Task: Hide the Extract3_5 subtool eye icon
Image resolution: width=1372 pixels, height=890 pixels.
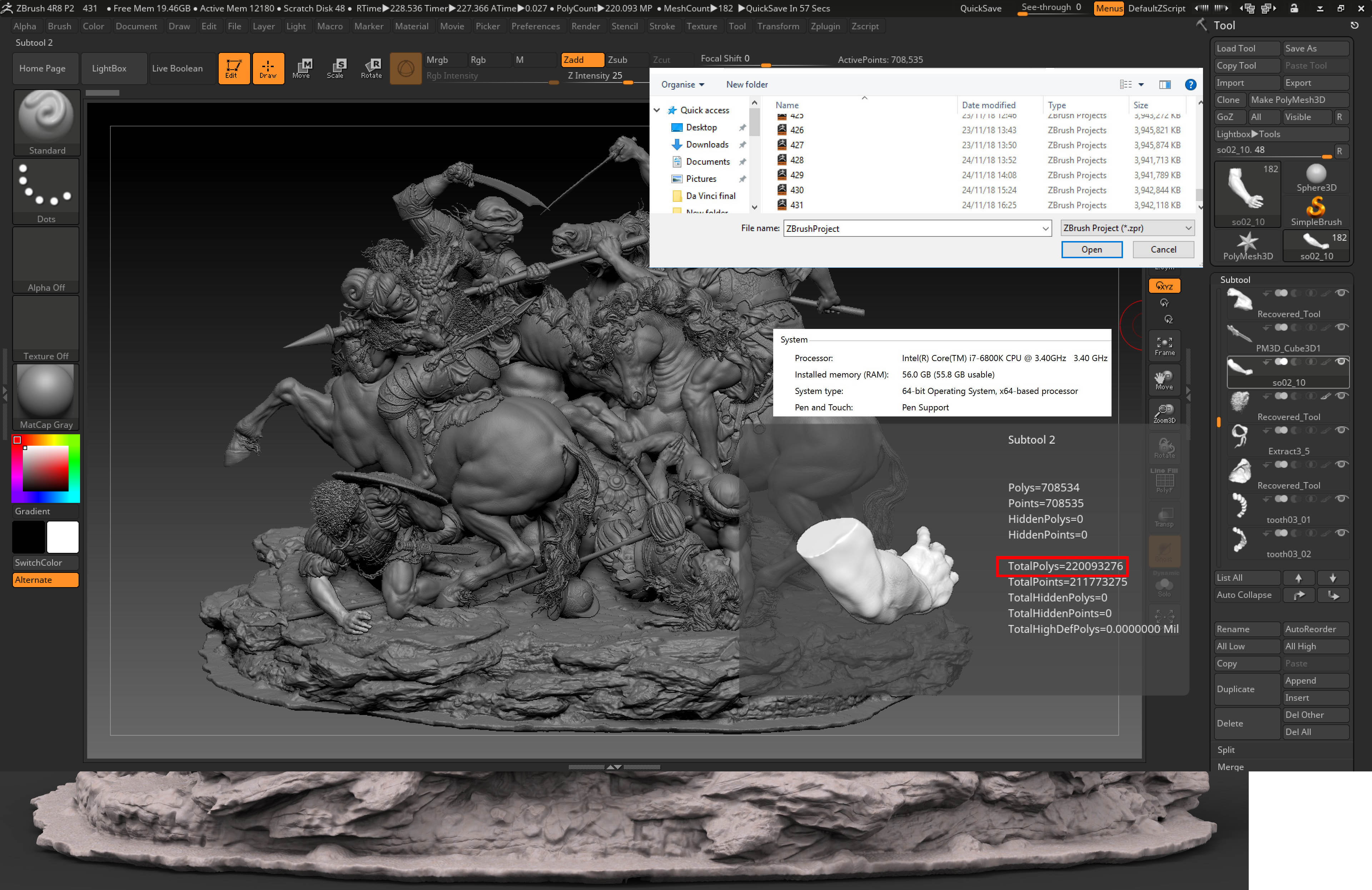Action: [1341, 430]
